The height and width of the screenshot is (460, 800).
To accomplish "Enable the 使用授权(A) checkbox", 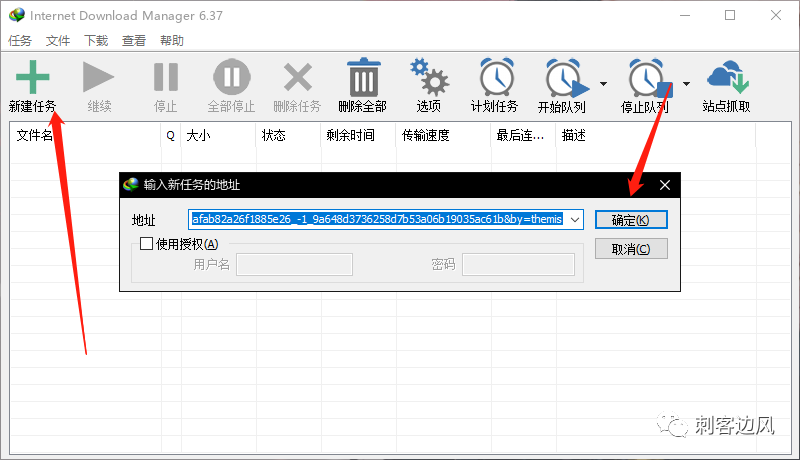I will pyautogui.click(x=146, y=244).
